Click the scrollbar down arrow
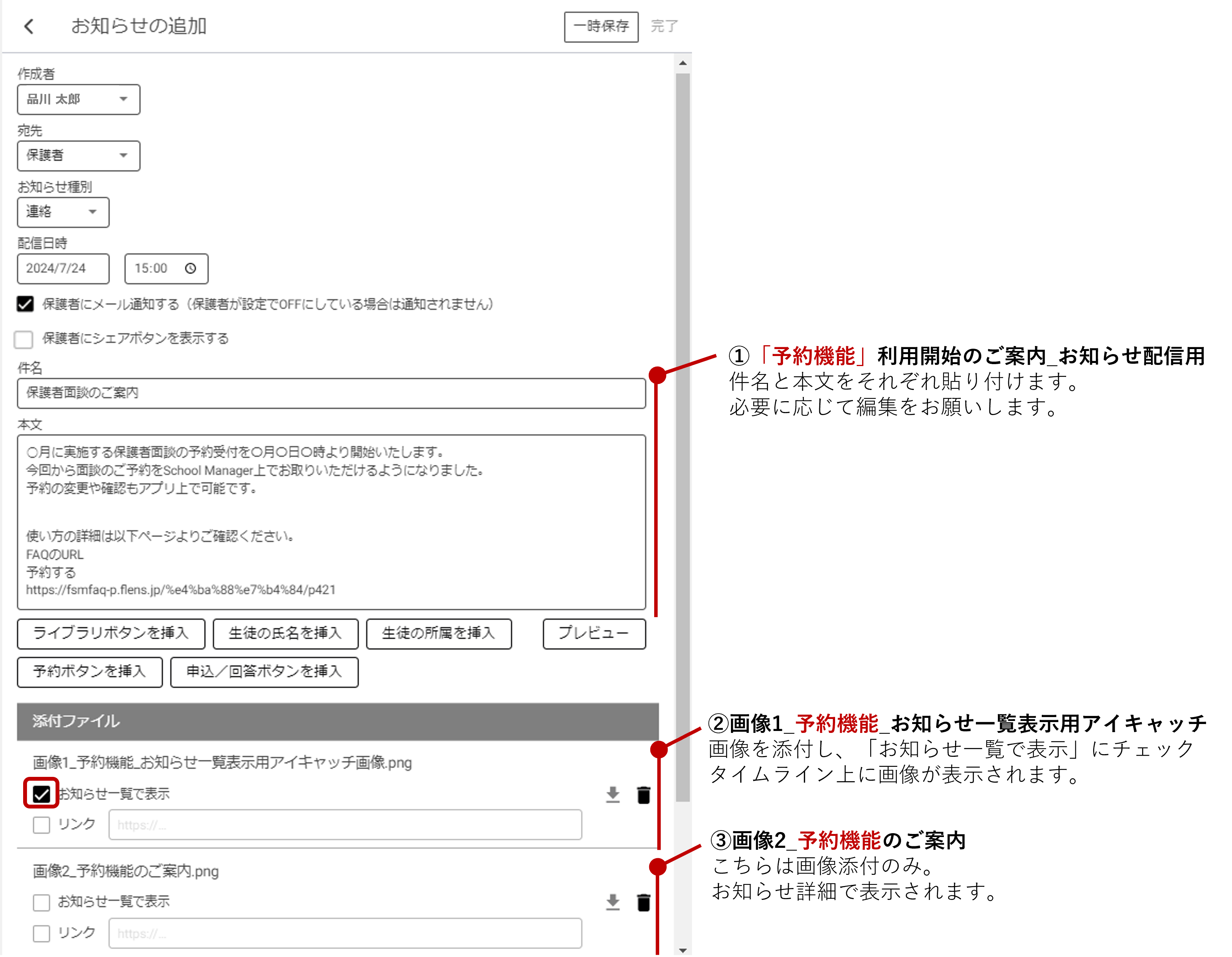This screenshot has height=957, width=1232. [x=683, y=950]
